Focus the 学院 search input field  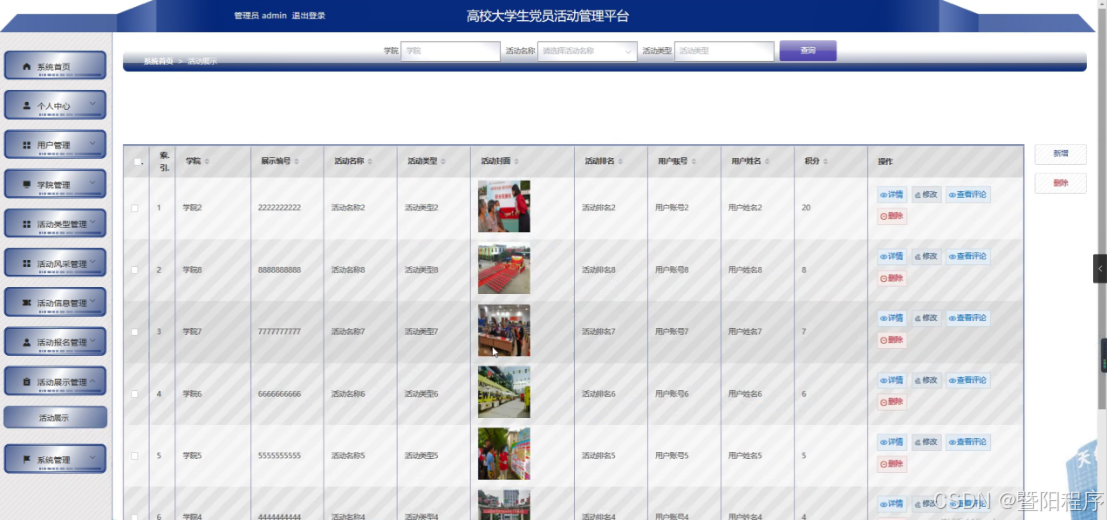point(450,51)
